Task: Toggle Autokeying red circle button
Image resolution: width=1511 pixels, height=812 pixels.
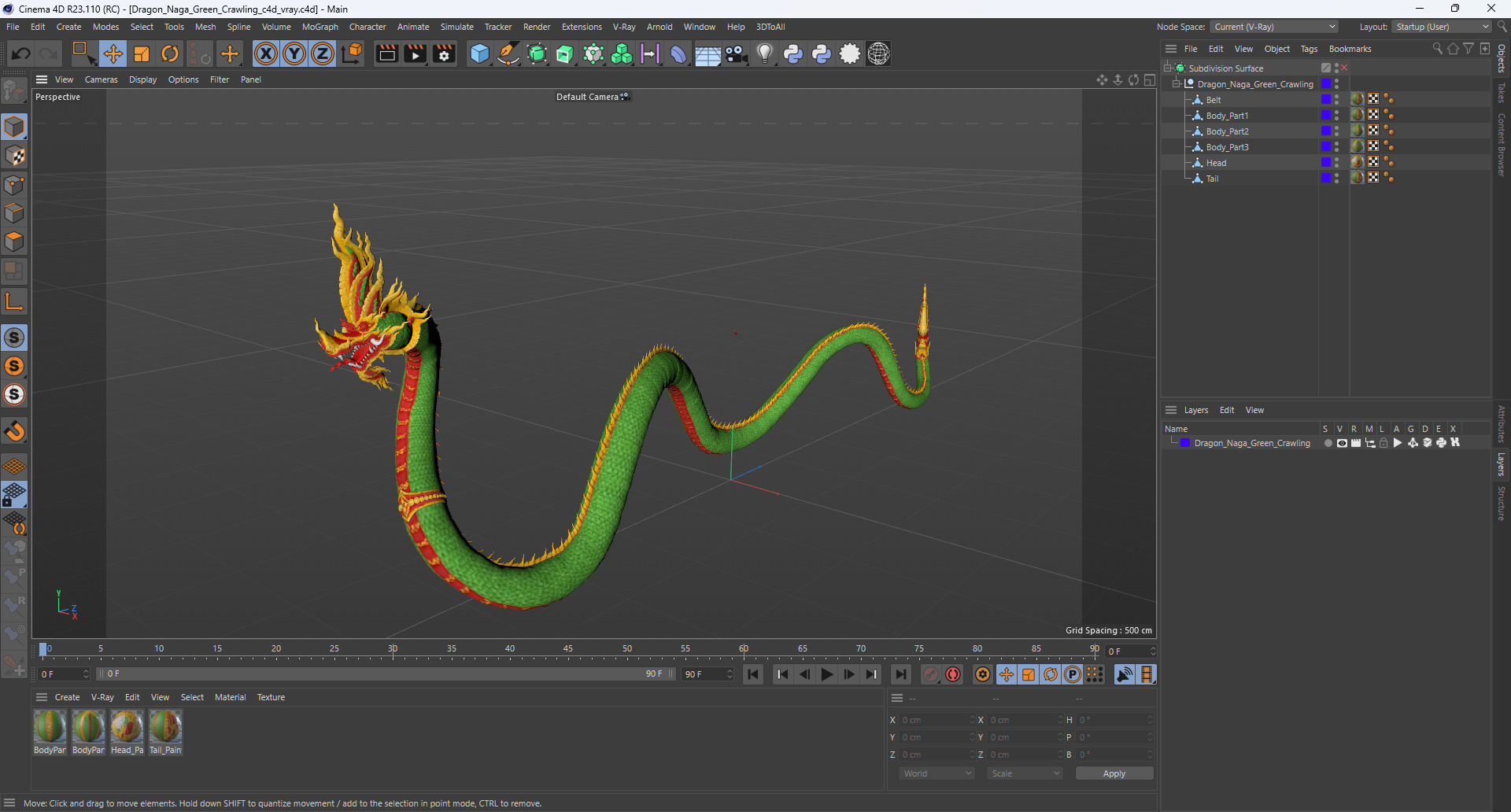Action: coord(953,674)
